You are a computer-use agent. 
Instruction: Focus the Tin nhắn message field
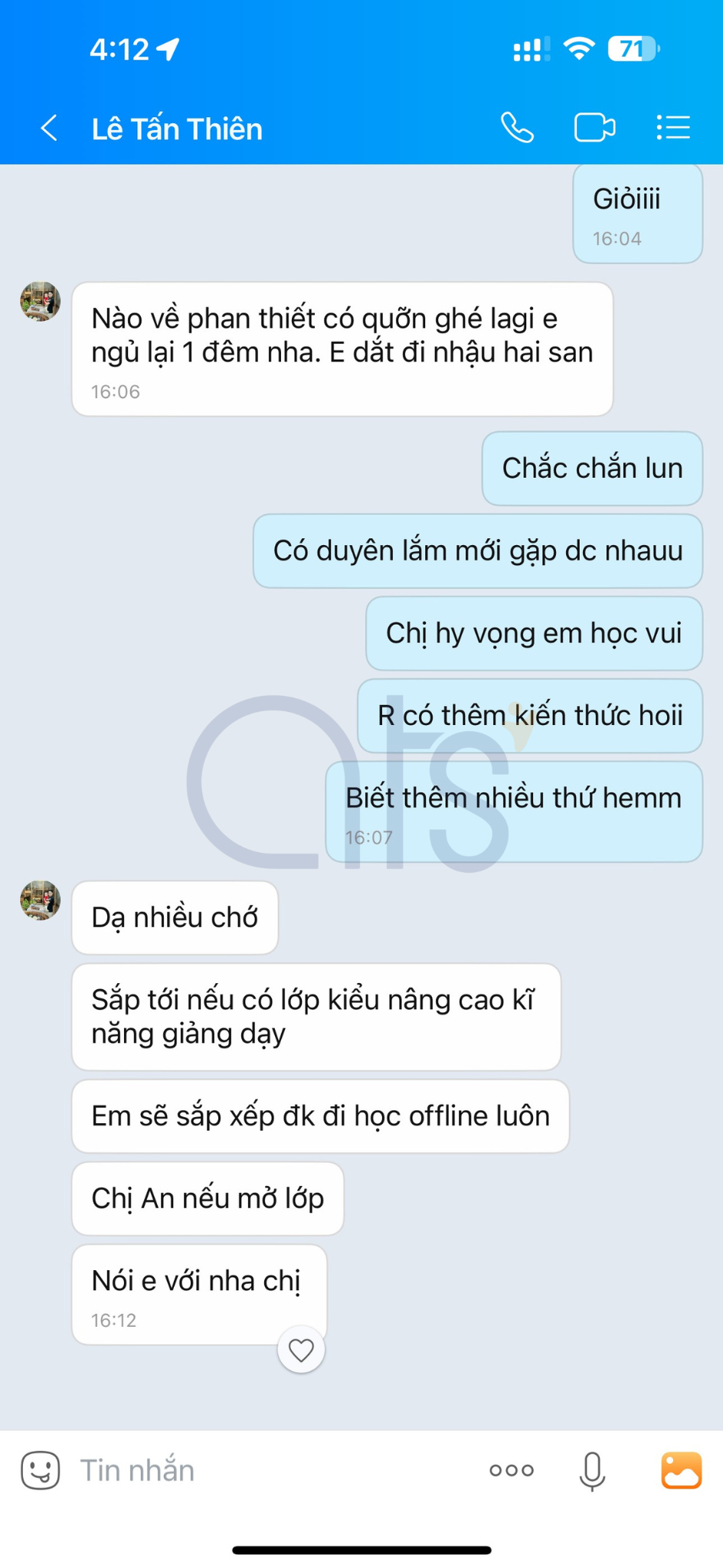tap(276, 1470)
